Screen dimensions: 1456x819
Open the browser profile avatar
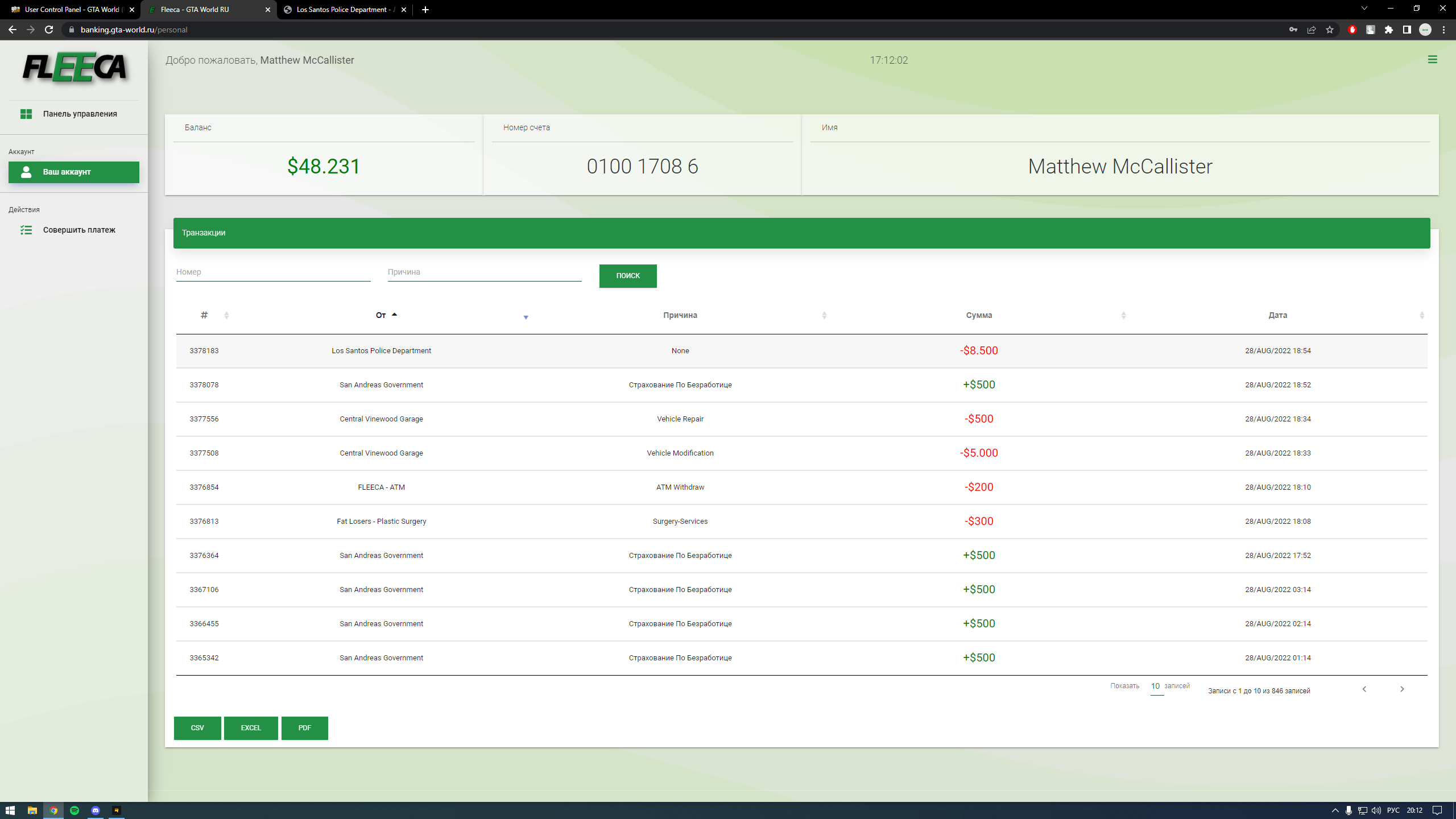1425,30
